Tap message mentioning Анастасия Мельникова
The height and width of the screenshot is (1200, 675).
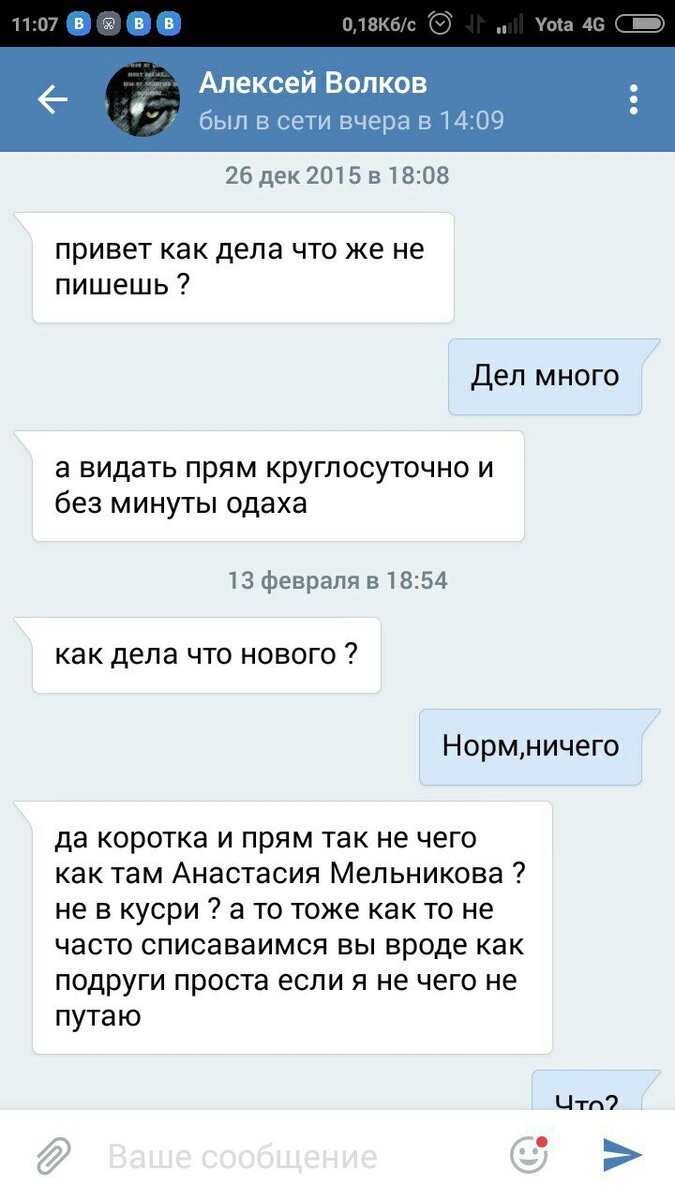coord(292,927)
